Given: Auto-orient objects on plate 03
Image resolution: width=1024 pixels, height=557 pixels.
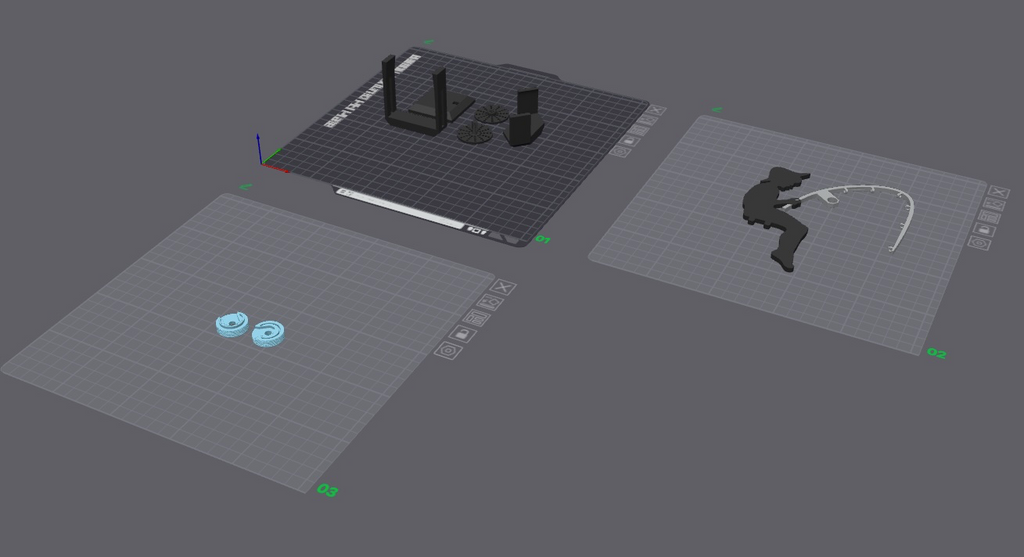Looking at the screenshot, I should coord(489,302).
